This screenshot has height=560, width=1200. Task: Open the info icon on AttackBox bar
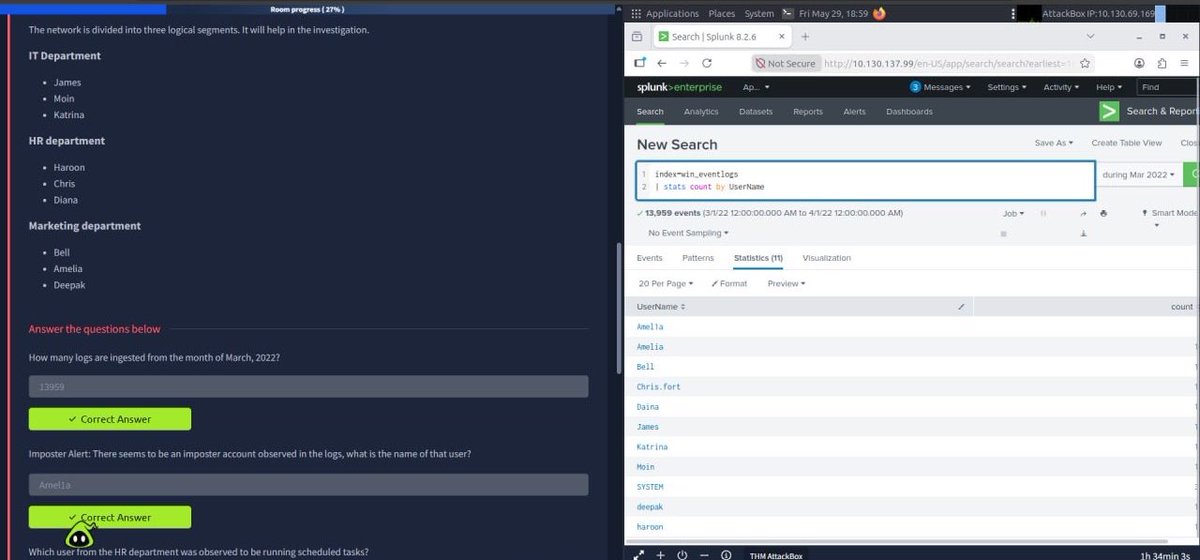click(726, 554)
